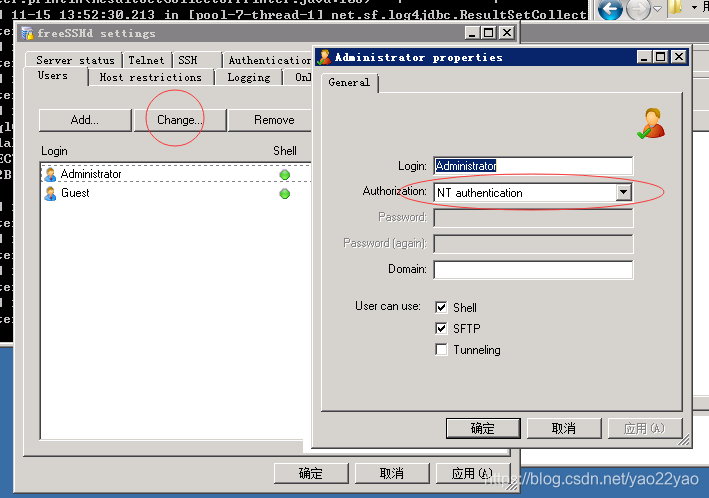
Task: Maximize the freeSSHd settings window
Action: click(x=488, y=33)
